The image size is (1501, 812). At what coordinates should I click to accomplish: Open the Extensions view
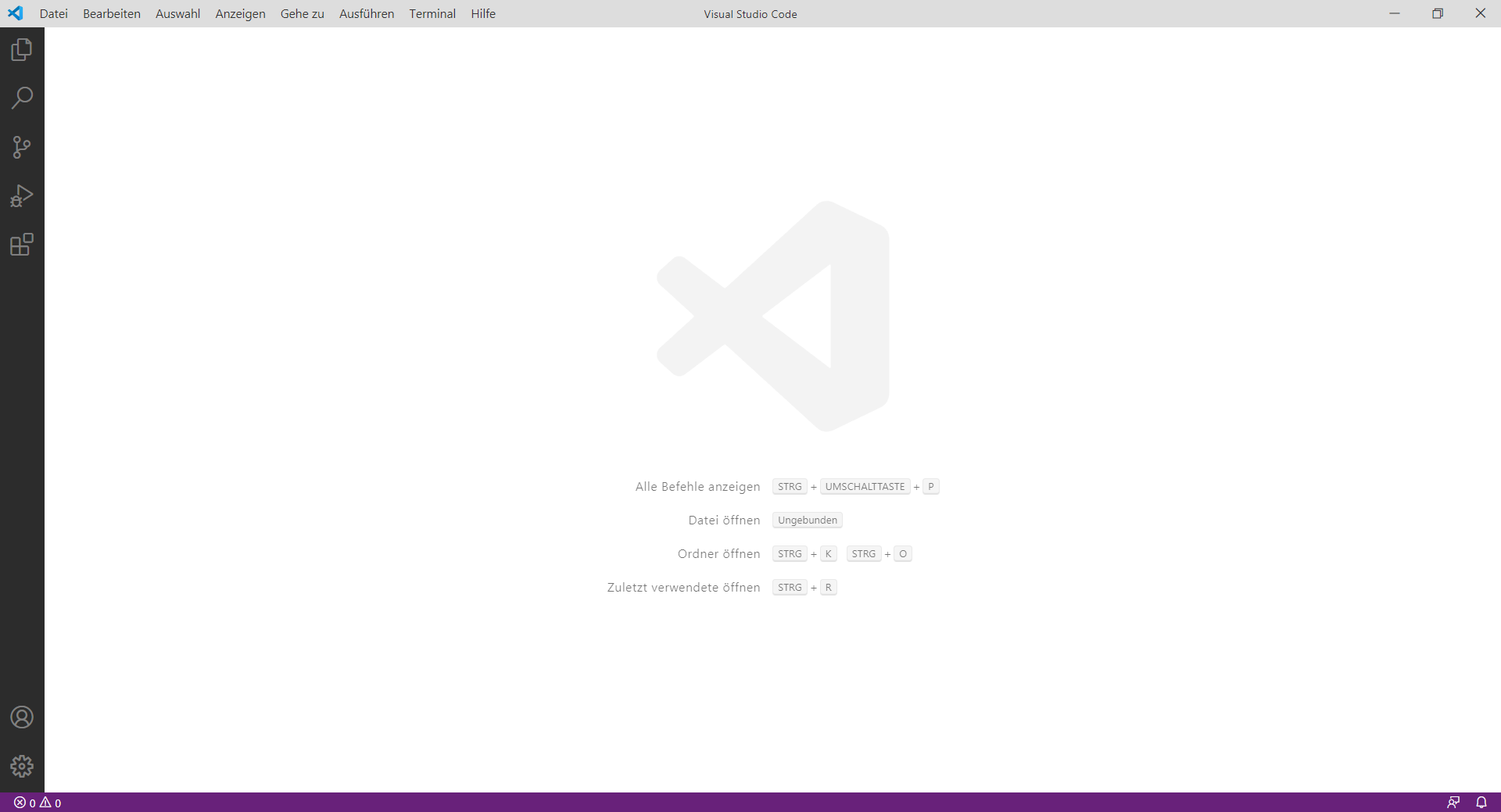pyautogui.click(x=21, y=245)
